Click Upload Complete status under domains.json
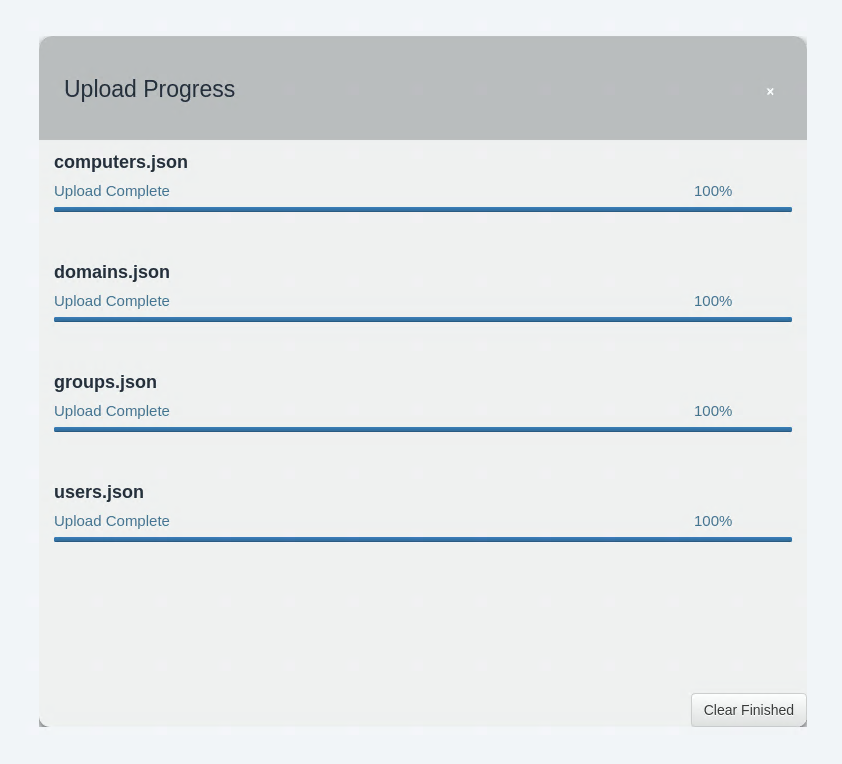The height and width of the screenshot is (764, 842). coord(112,301)
